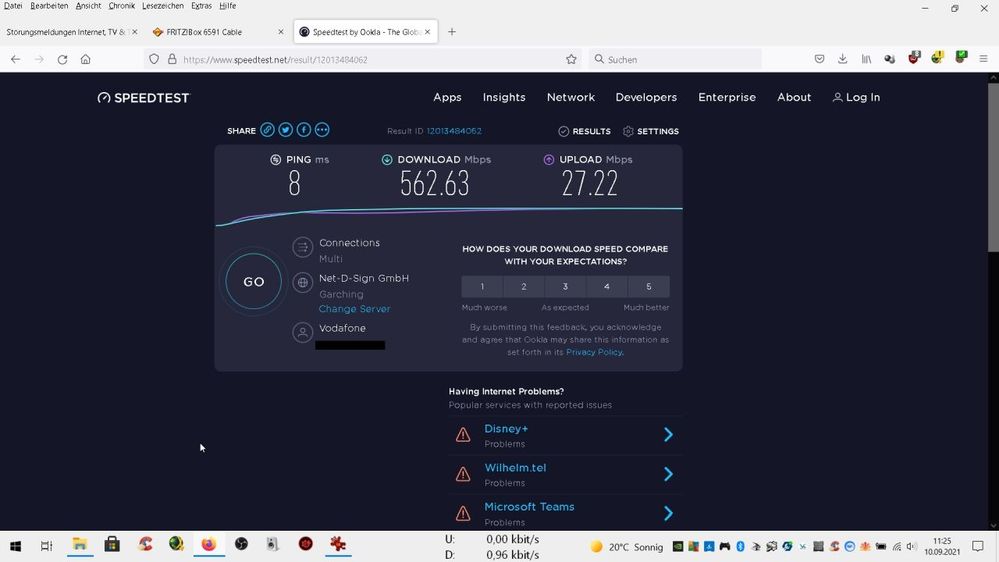Click the Connections Multi icon
Image resolution: width=999 pixels, height=562 pixels.
pos(303,247)
